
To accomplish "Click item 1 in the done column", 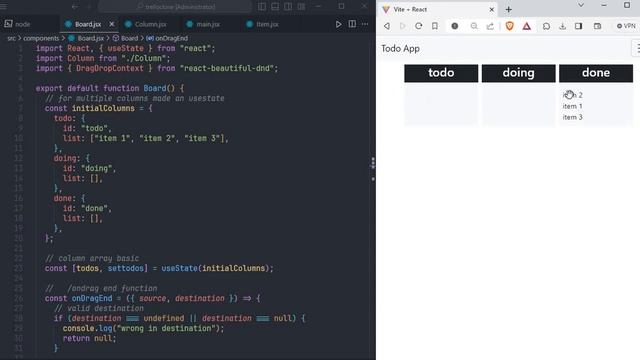I will click(573, 106).
